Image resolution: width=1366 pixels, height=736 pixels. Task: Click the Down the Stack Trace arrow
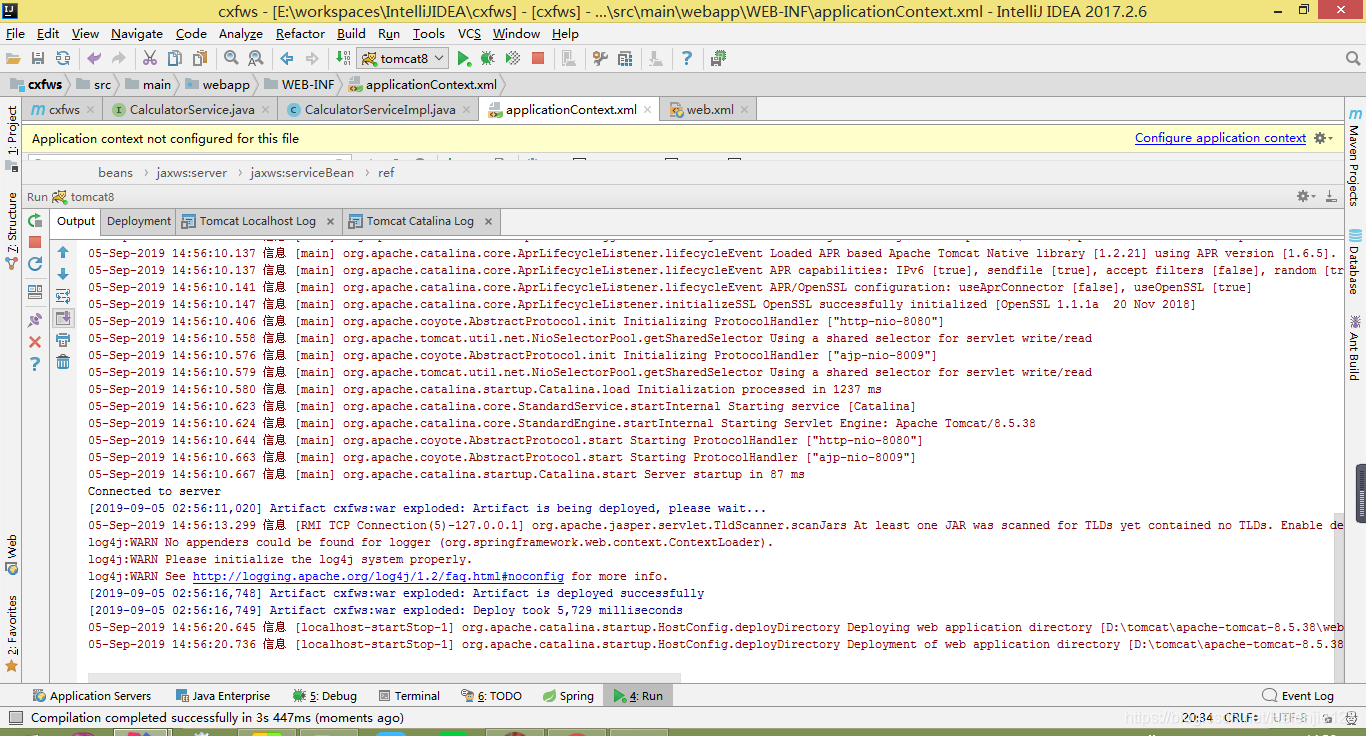coord(63,274)
